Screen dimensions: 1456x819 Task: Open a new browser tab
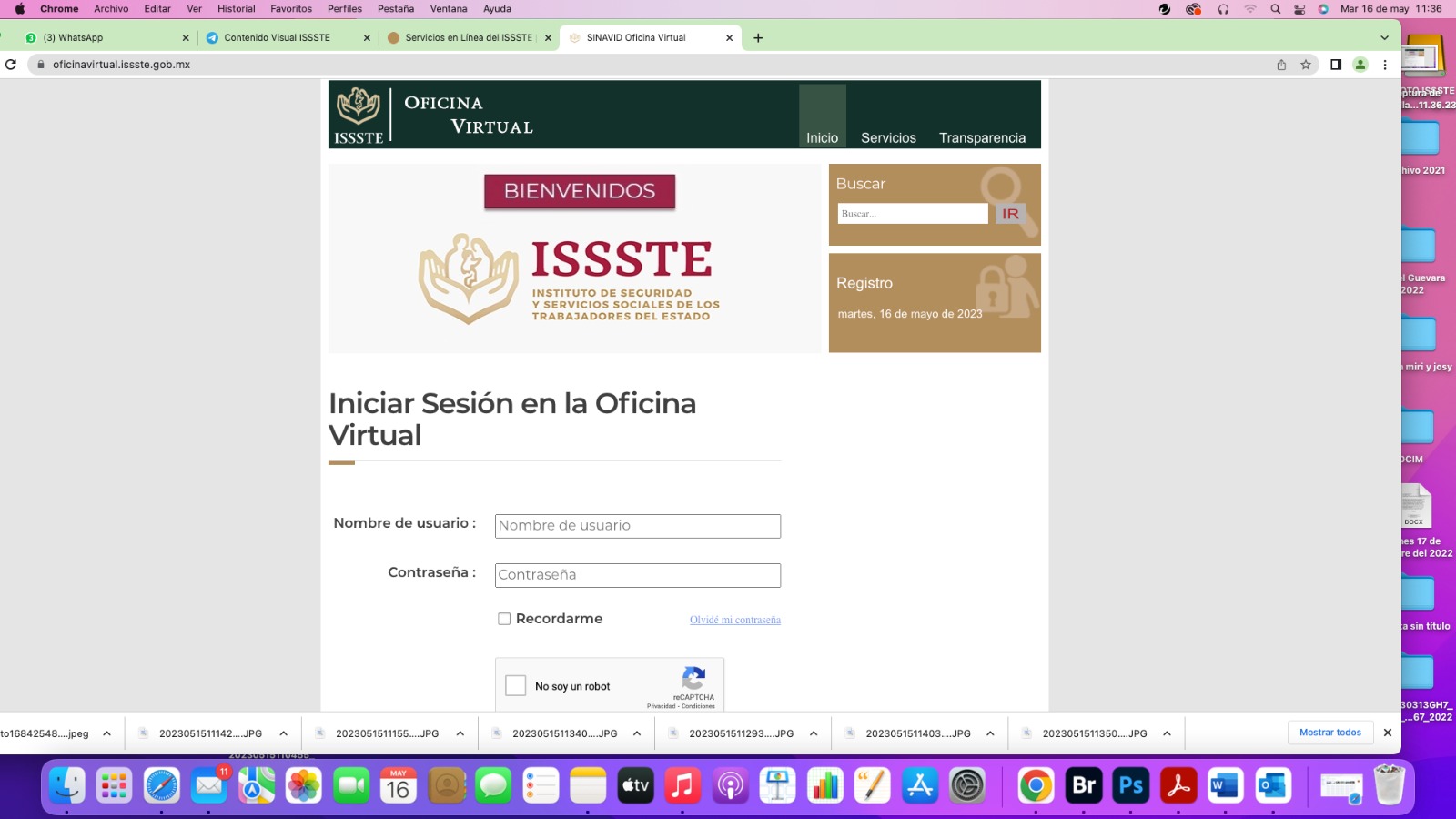758,38
